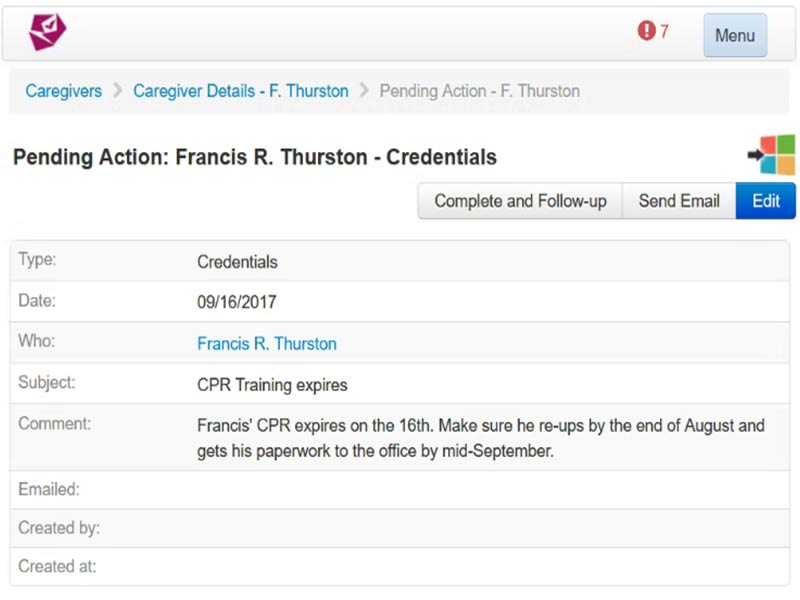
Task: Click the colored squares arrow icon
Action: tap(771, 155)
